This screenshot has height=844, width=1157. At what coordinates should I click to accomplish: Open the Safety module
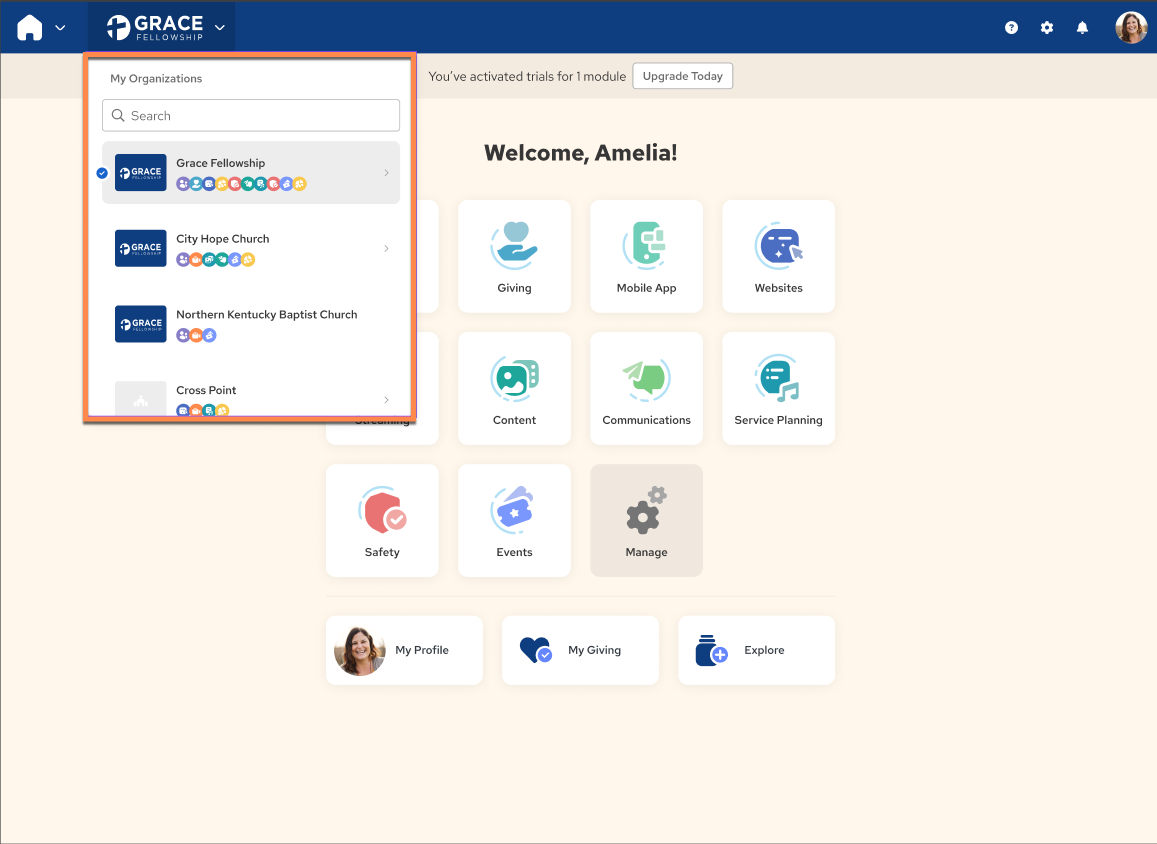click(x=382, y=520)
